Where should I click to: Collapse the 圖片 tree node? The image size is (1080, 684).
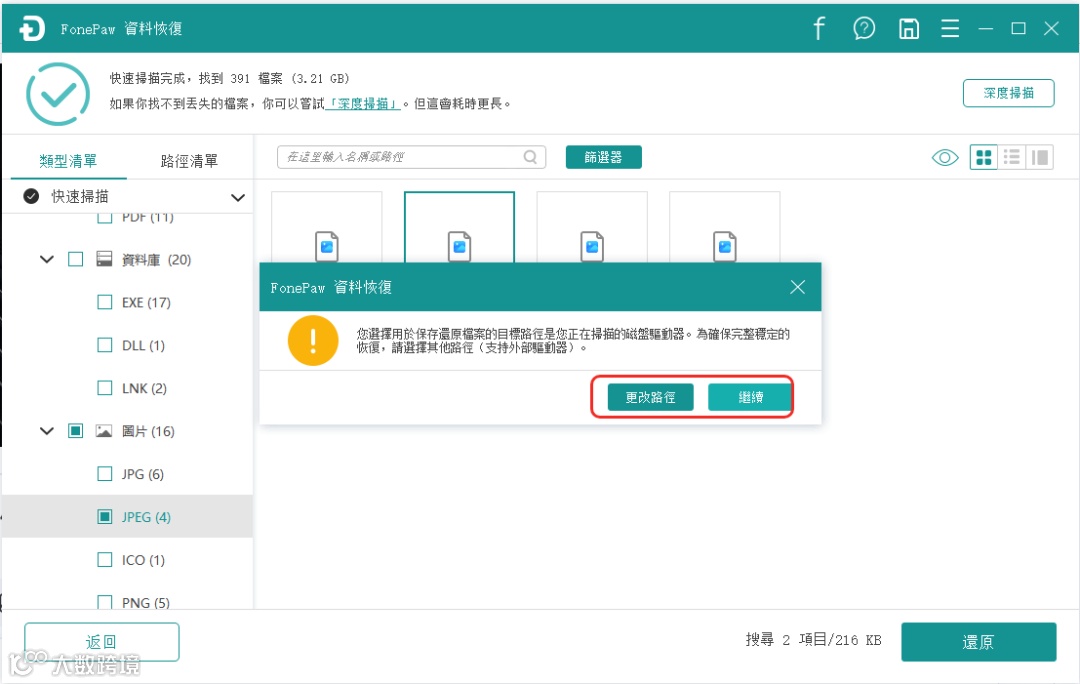click(x=47, y=431)
